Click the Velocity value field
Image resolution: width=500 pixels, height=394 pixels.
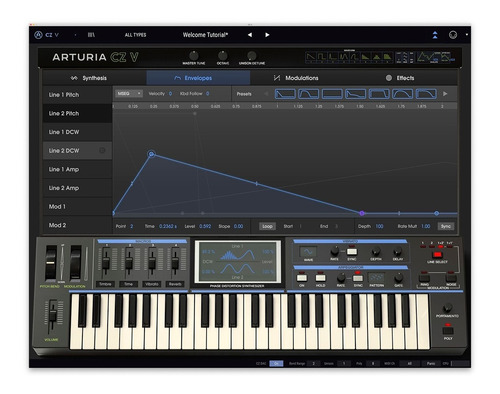(170, 94)
